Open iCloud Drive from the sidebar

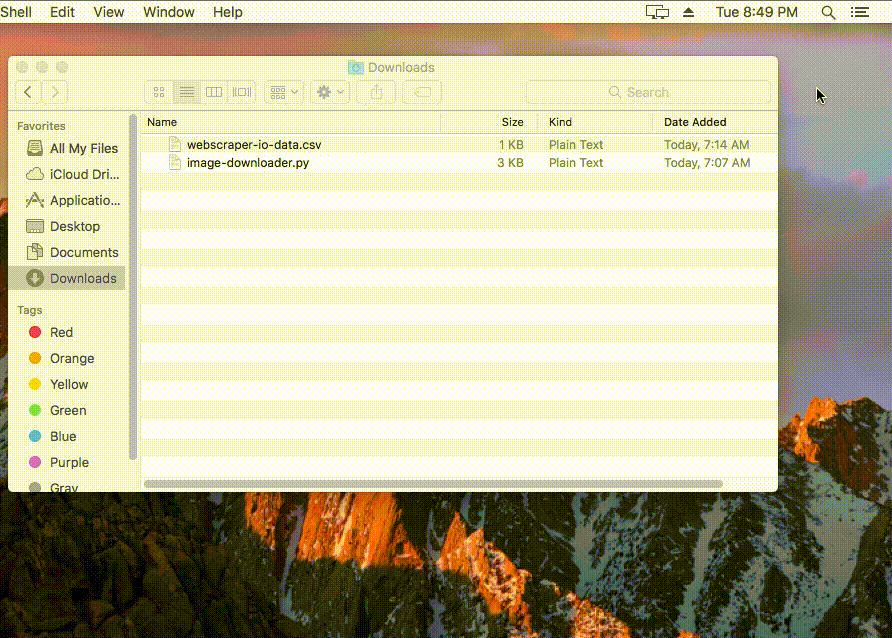[x=72, y=174]
